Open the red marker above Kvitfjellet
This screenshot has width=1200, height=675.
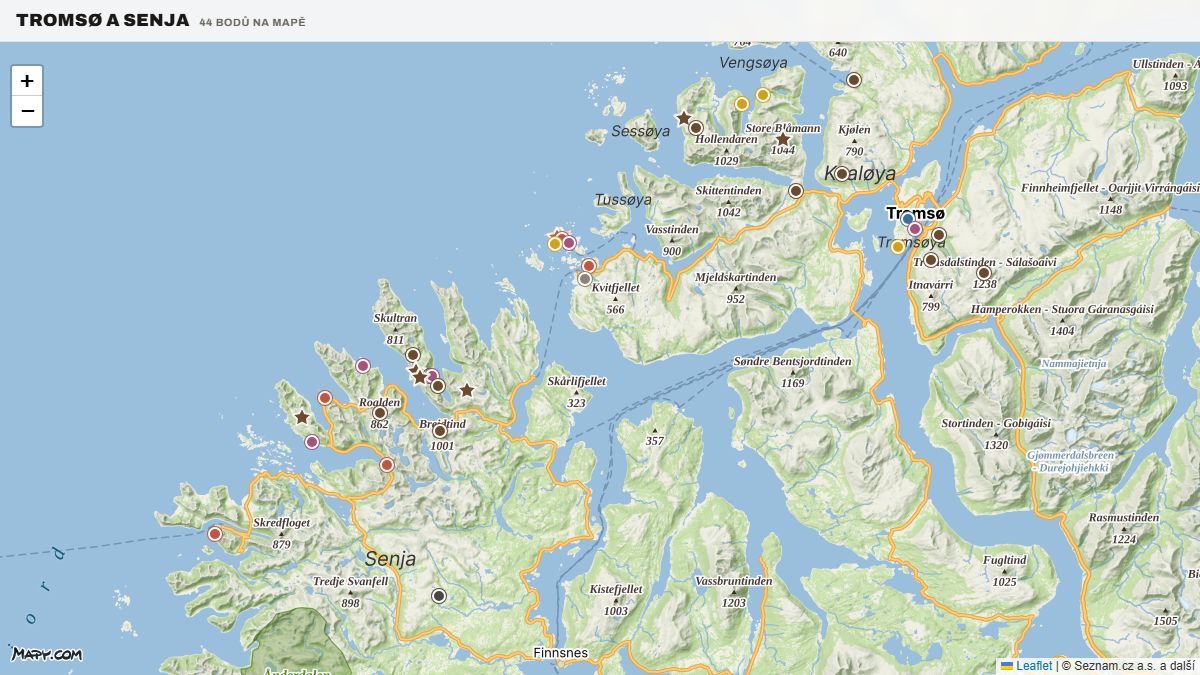589,266
